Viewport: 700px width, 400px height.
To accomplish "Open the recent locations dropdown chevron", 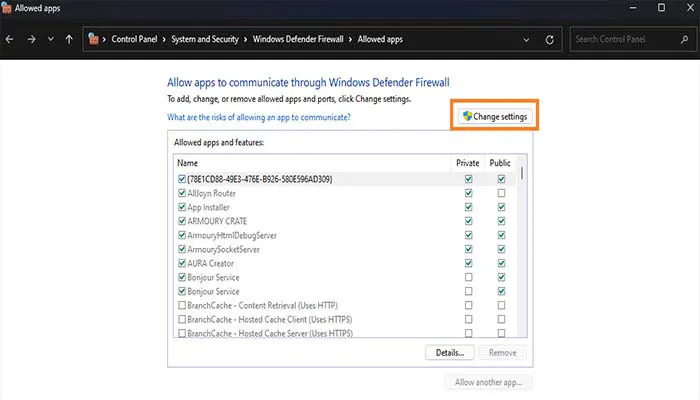I will (51, 39).
